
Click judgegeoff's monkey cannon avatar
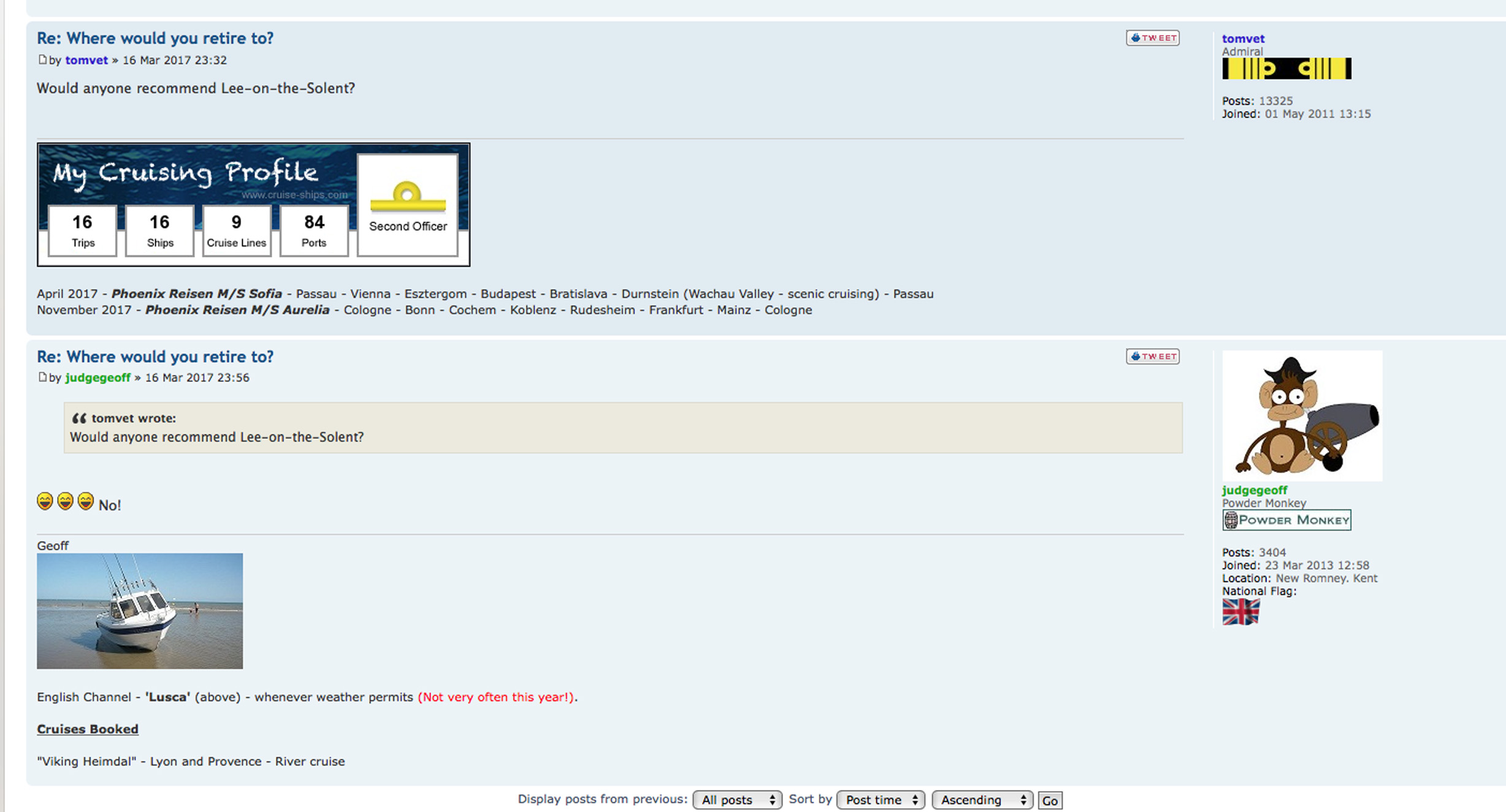[x=1302, y=415]
